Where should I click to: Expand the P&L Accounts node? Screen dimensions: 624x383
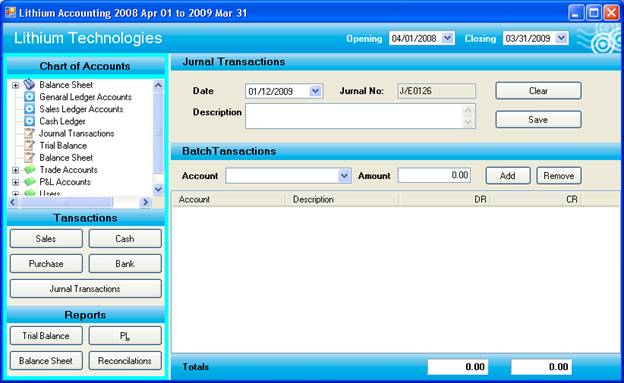pyautogui.click(x=15, y=182)
